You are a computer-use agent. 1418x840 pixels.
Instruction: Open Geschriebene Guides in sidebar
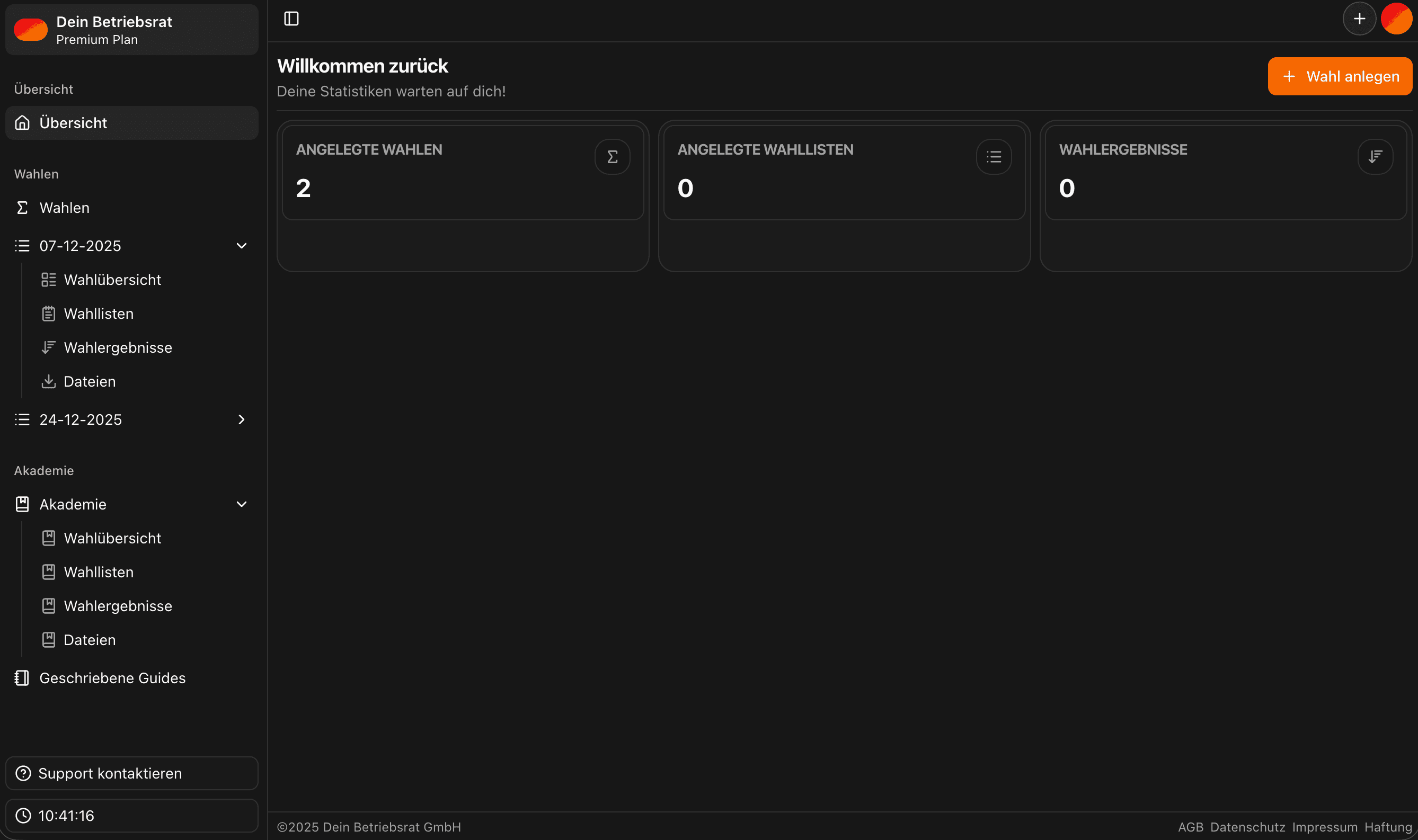[112, 677]
